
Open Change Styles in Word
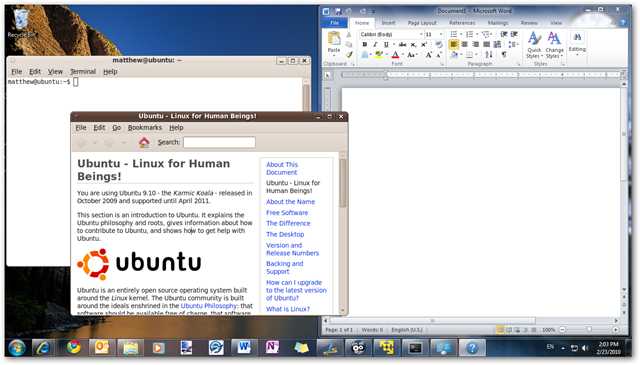pos(554,45)
